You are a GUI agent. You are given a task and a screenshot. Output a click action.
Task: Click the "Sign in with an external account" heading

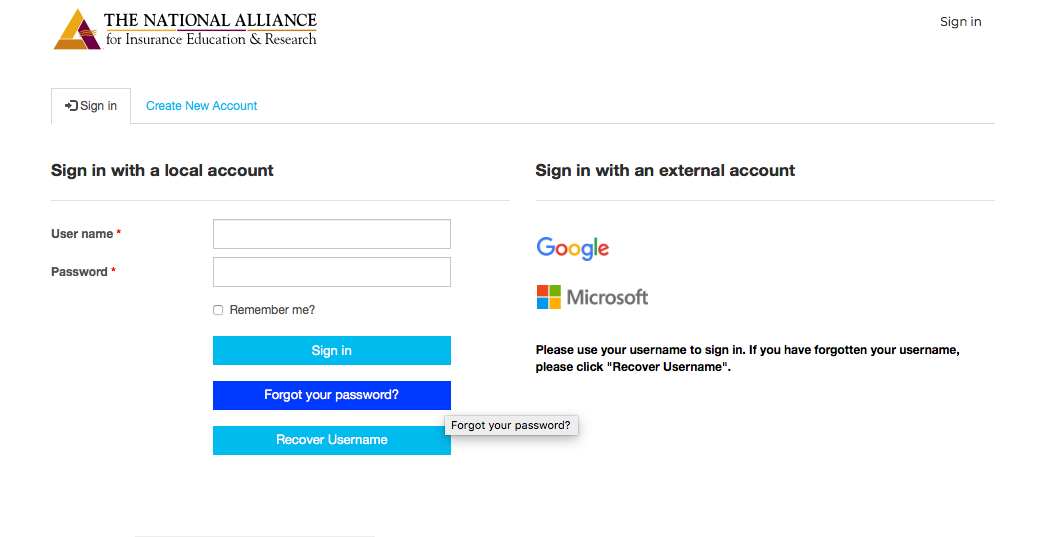665,171
